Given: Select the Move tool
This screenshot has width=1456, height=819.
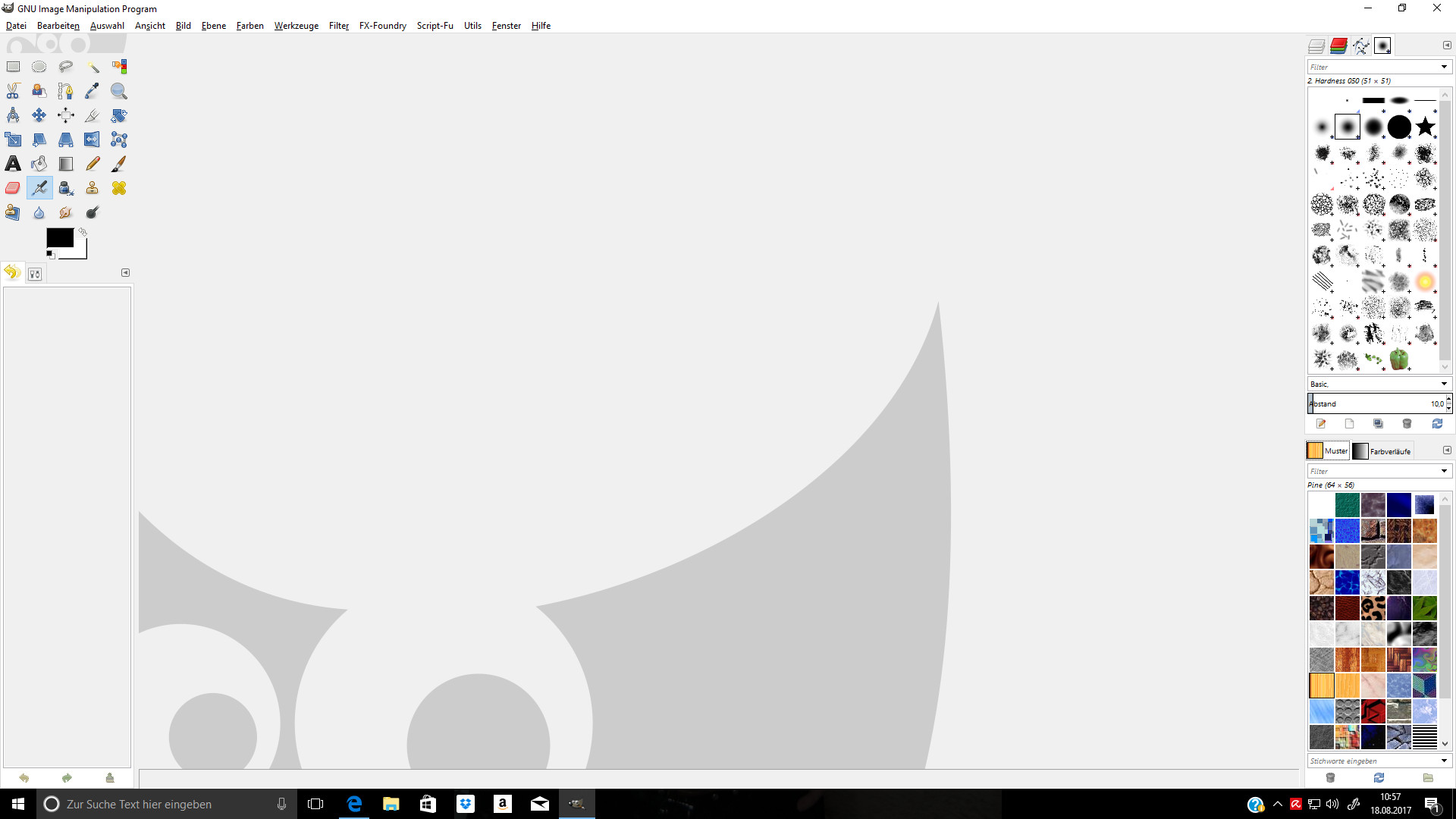Looking at the screenshot, I should (39, 115).
